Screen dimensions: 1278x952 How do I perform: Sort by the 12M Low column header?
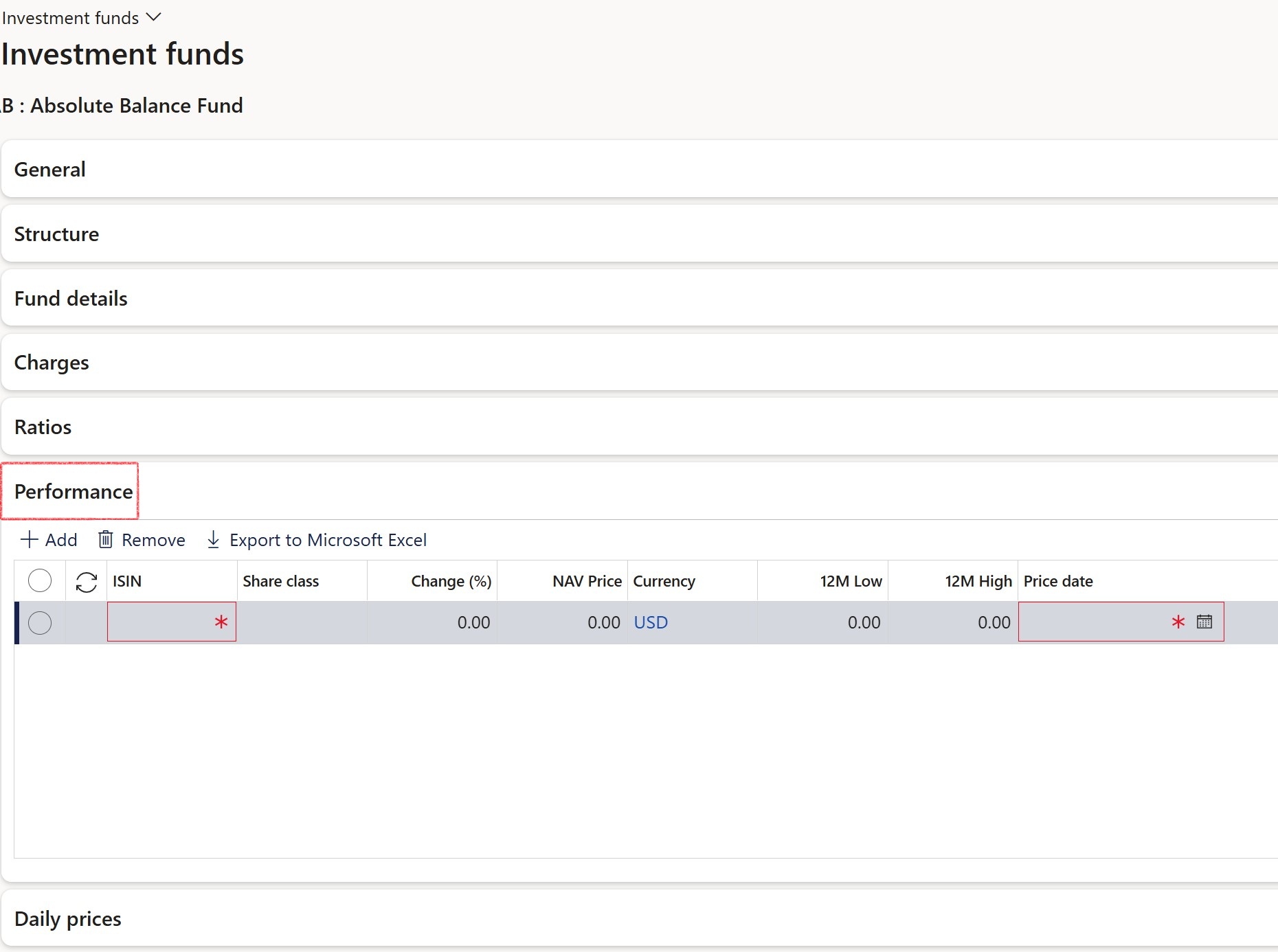(x=822, y=581)
